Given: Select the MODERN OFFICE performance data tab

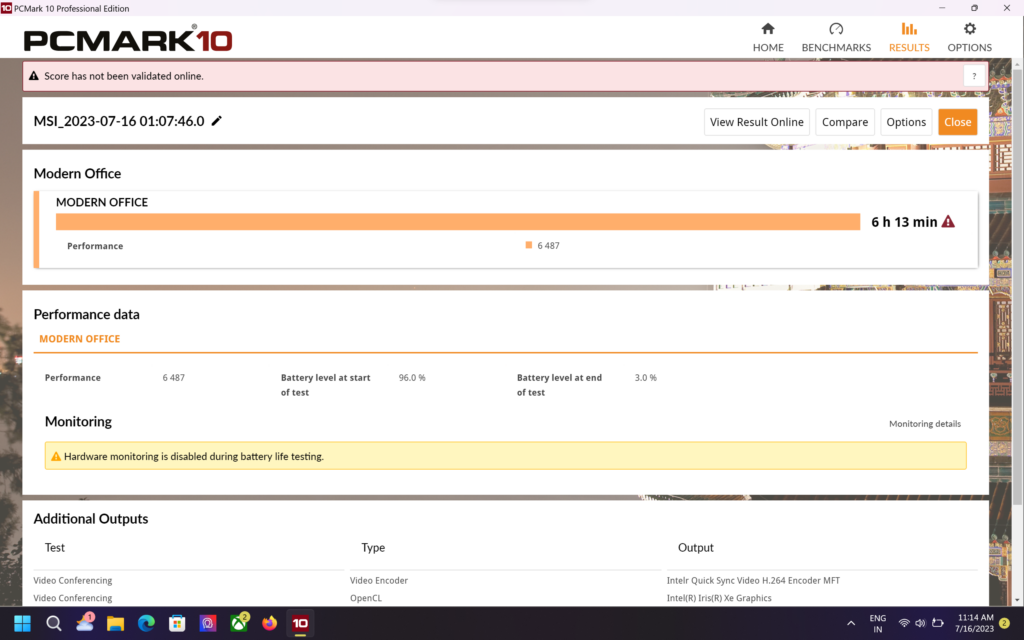Looking at the screenshot, I should (79, 339).
